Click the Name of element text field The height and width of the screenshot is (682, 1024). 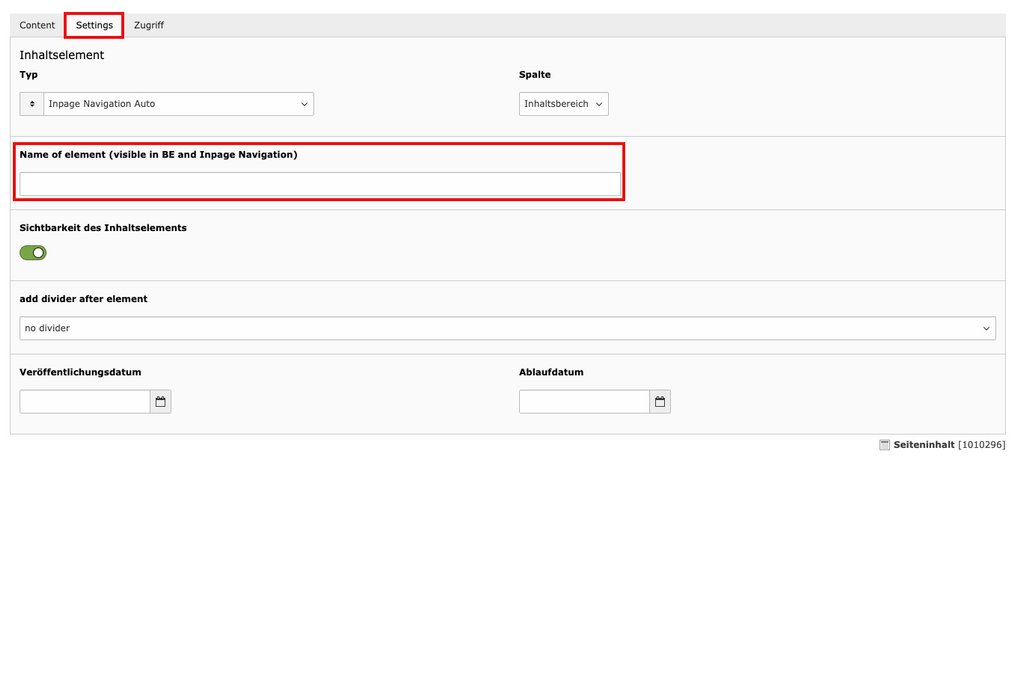pos(320,184)
